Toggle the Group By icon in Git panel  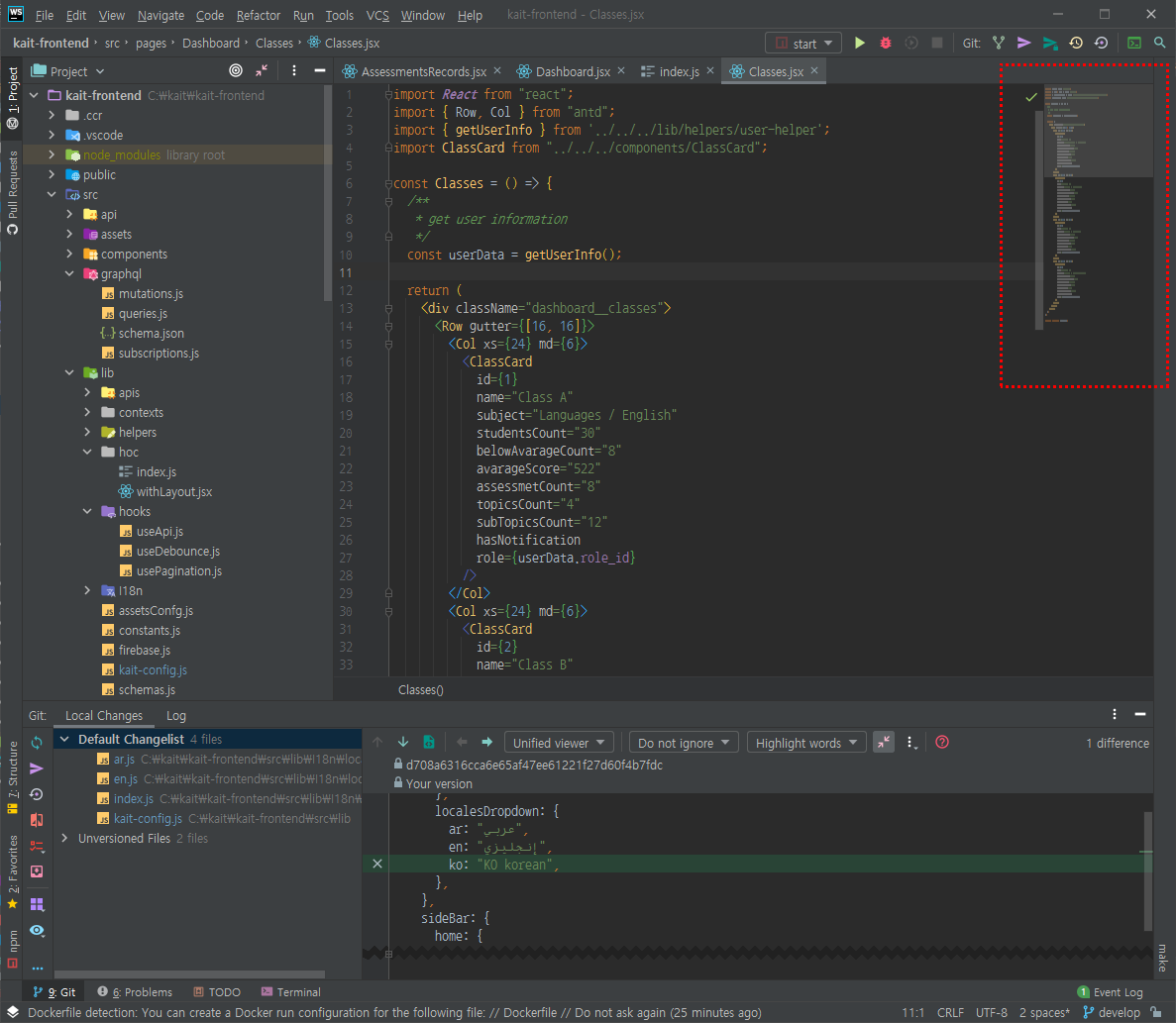[38, 904]
